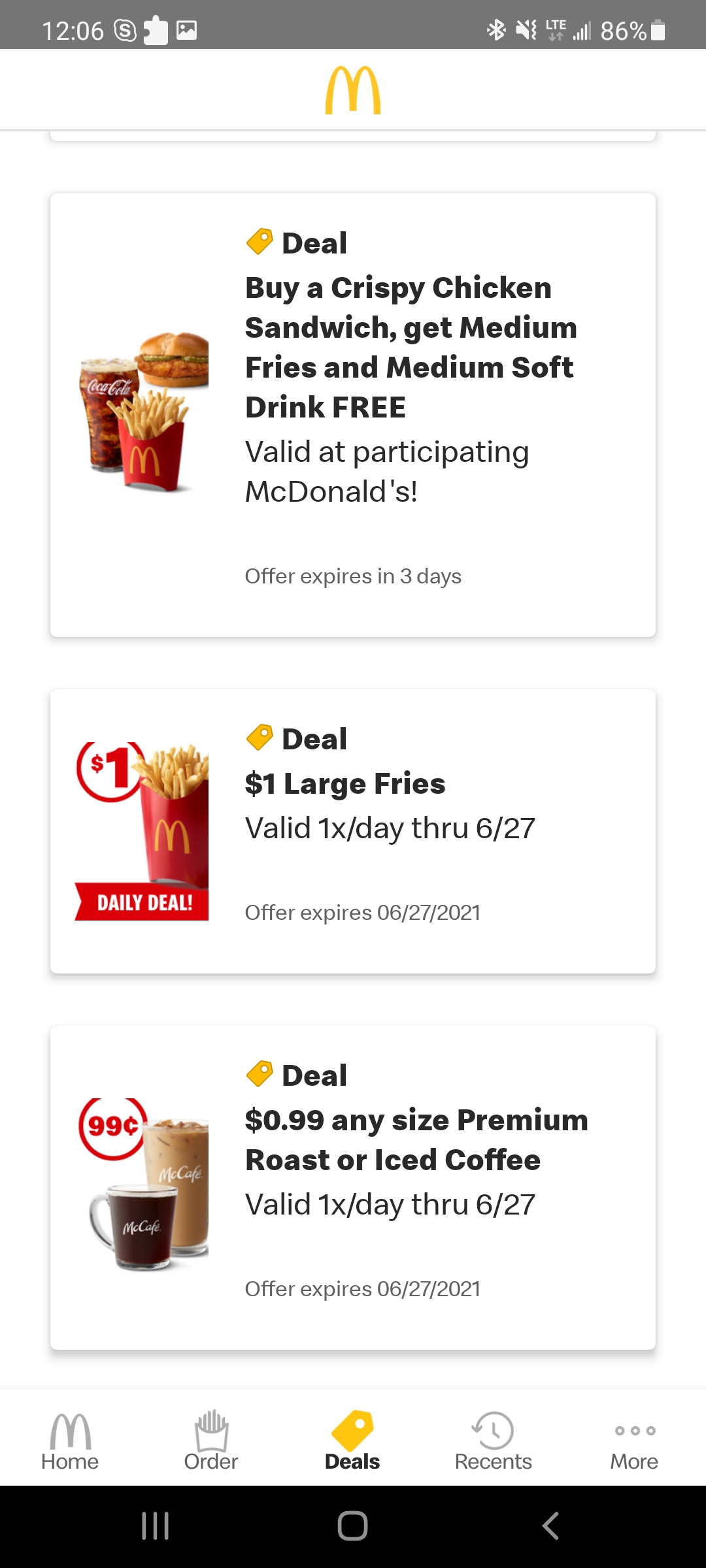This screenshot has height=1568, width=706.
Task: Open the Android recent apps button
Action: pyautogui.click(x=156, y=1526)
